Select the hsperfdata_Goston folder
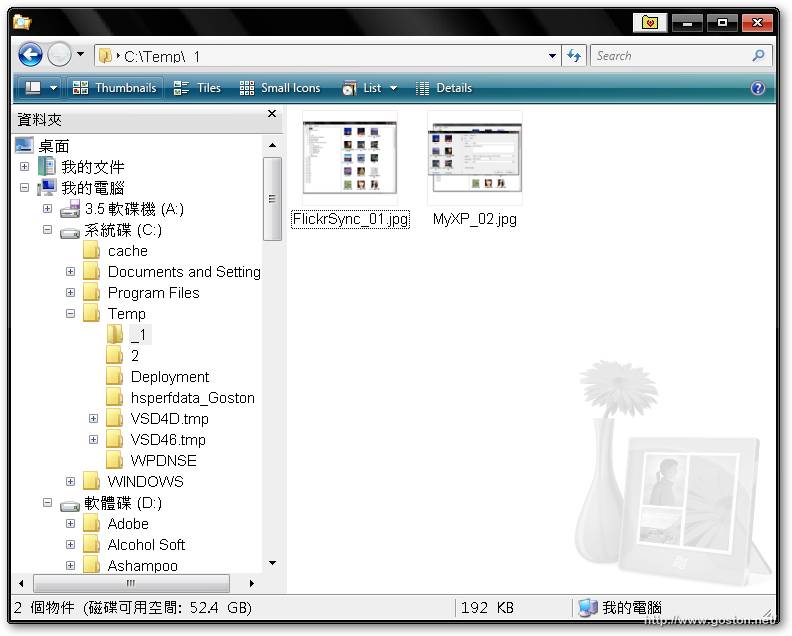This screenshot has width=792, height=636. (x=192, y=398)
